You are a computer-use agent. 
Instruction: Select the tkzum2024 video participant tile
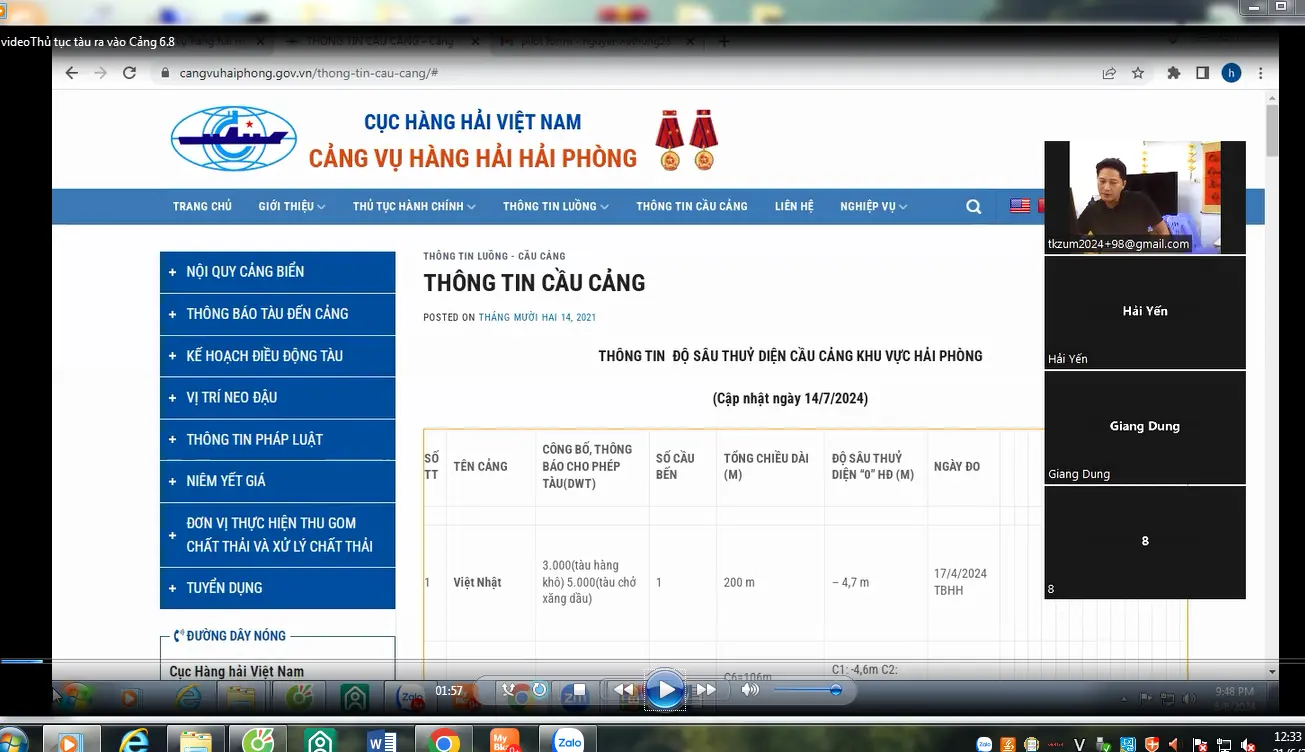pos(1145,197)
